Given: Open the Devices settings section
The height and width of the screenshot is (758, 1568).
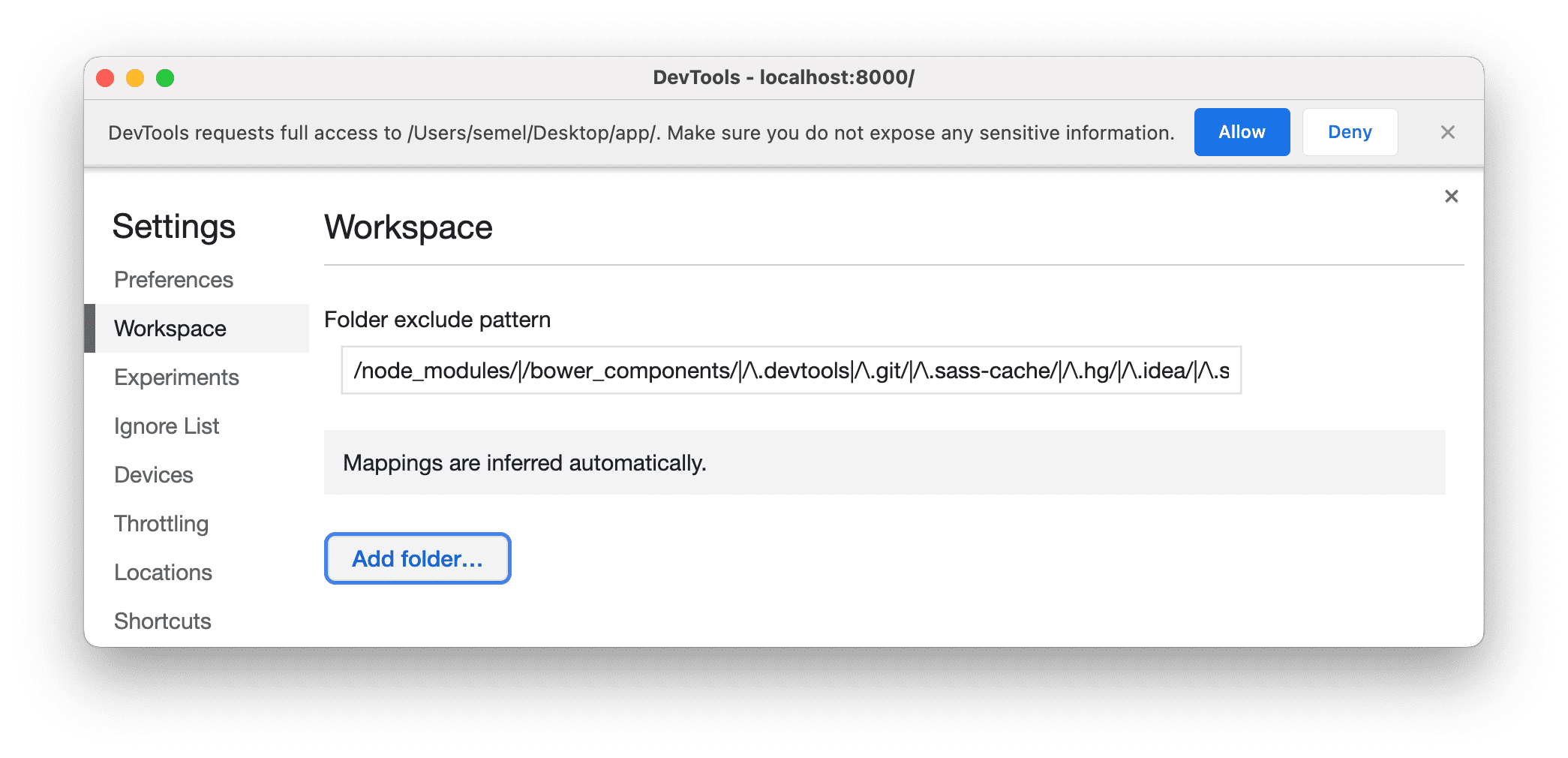Looking at the screenshot, I should 153,474.
